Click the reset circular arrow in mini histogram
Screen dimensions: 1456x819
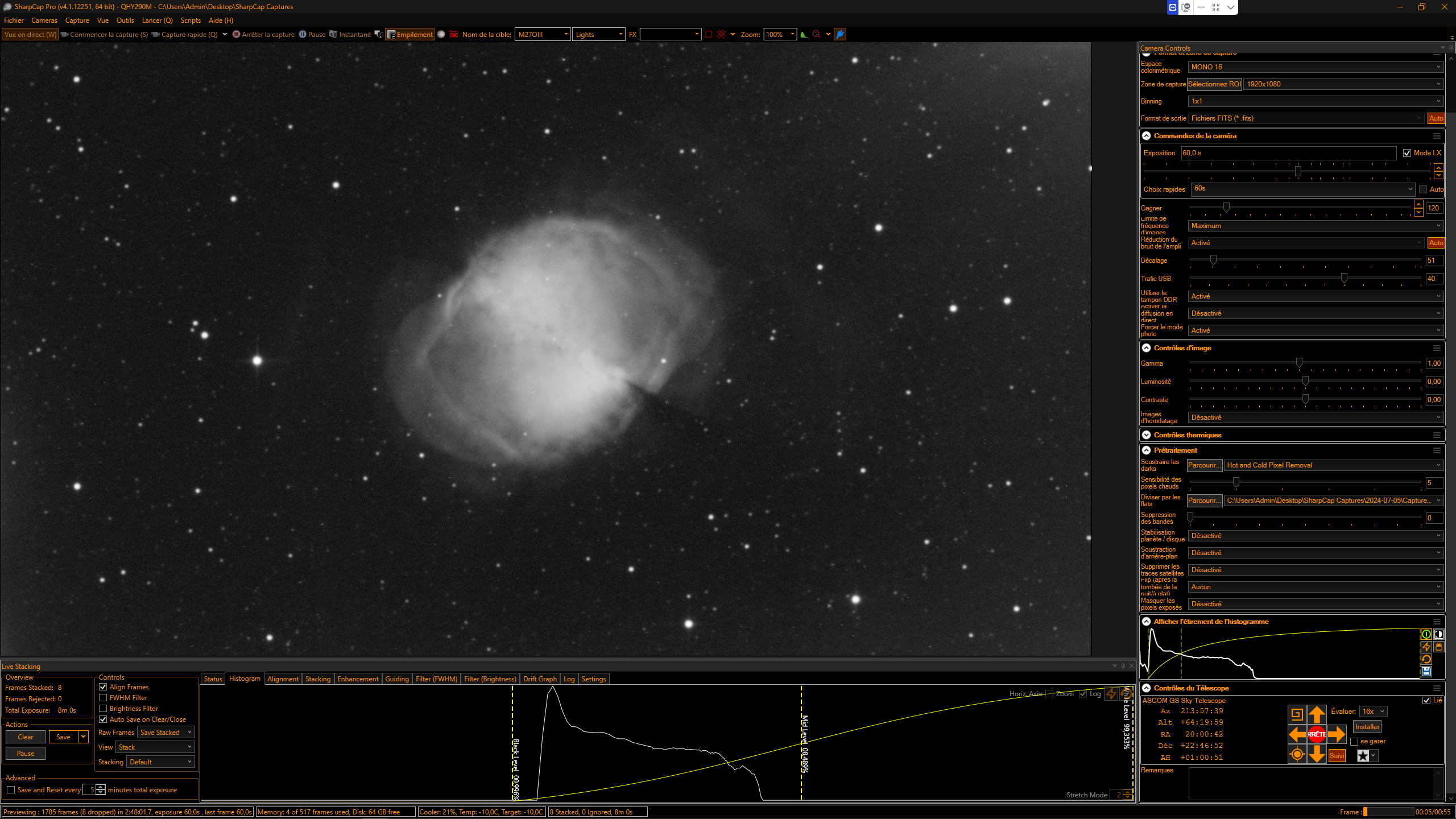click(x=1426, y=660)
